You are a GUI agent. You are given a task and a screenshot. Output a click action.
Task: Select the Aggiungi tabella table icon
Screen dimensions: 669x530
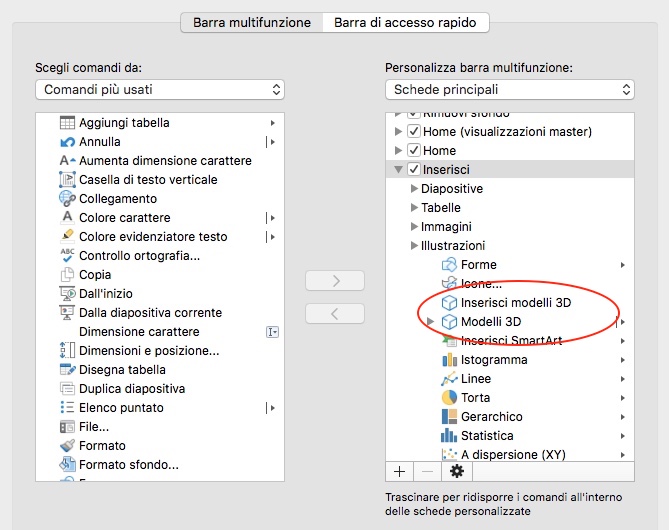tap(67, 123)
